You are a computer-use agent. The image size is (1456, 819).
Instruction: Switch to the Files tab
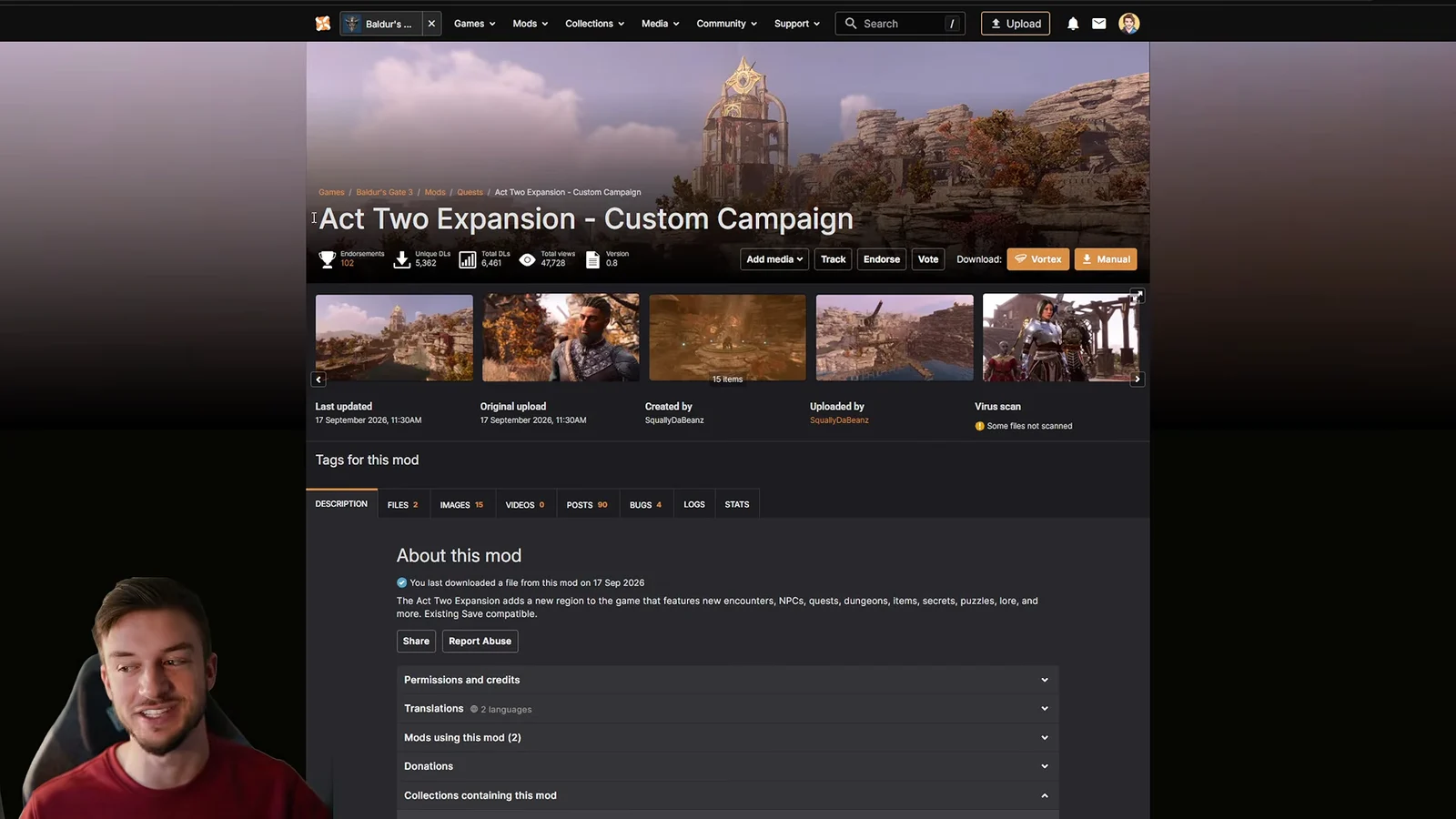(403, 504)
